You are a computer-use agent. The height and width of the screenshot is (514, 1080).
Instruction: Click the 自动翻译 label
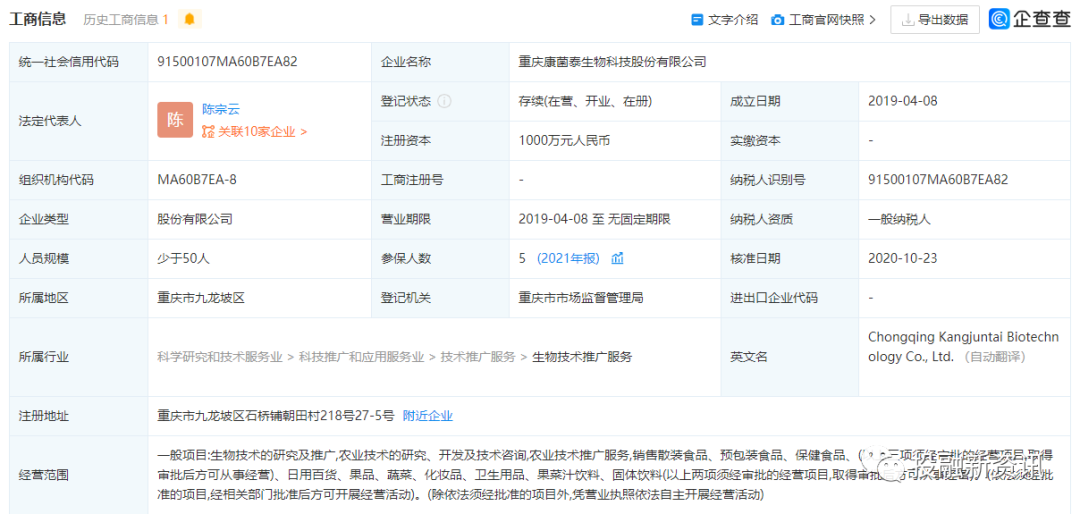(x=995, y=357)
